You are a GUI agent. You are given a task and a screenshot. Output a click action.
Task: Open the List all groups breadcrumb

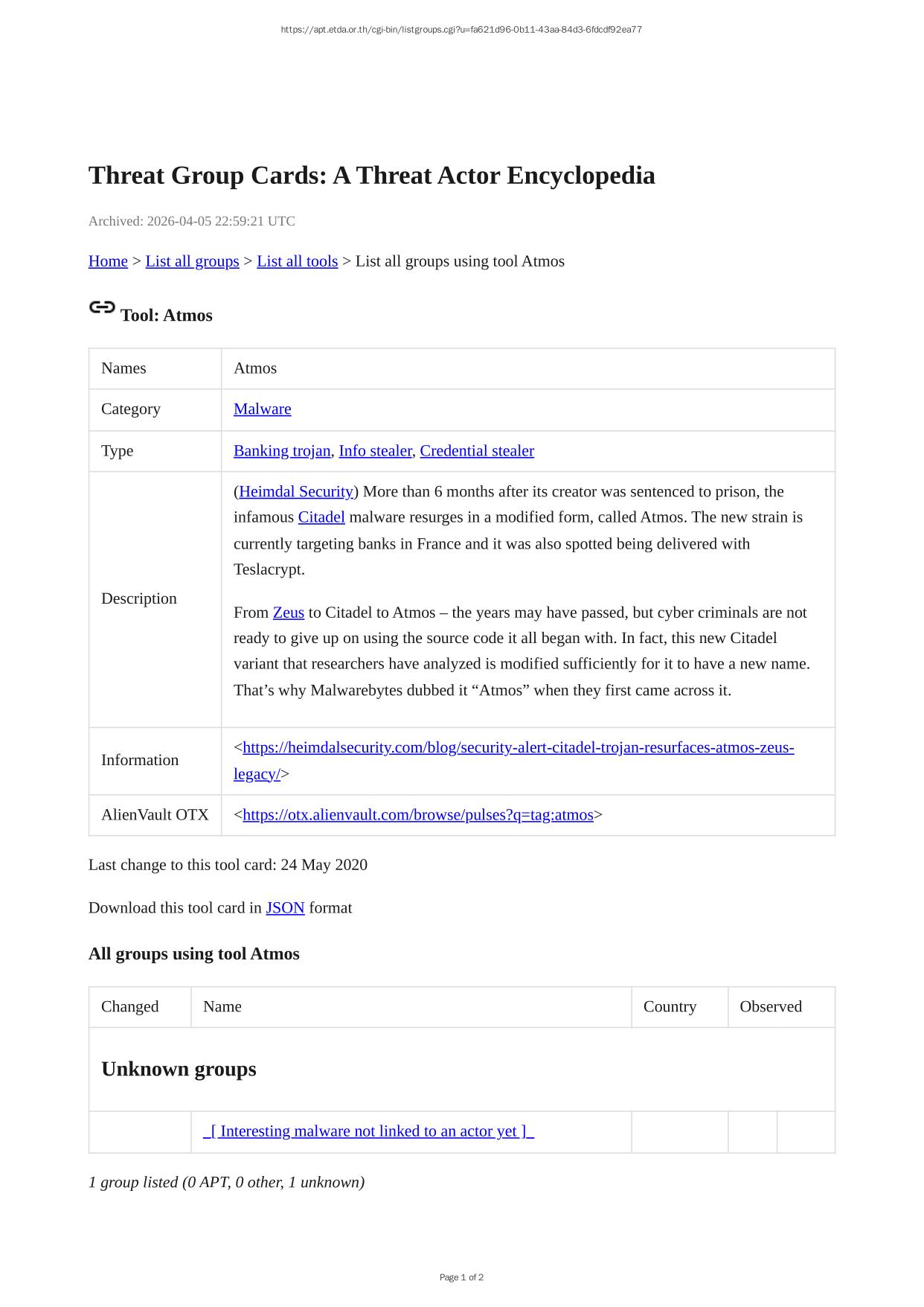pyautogui.click(x=192, y=261)
